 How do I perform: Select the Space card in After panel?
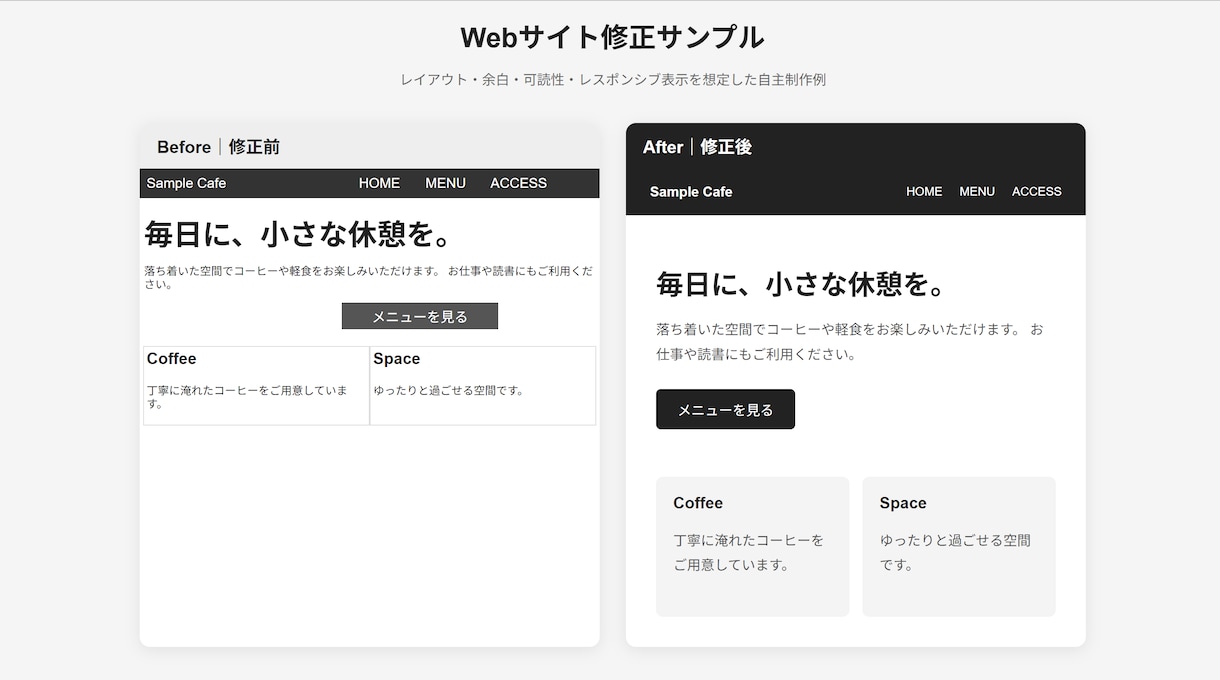coord(959,546)
